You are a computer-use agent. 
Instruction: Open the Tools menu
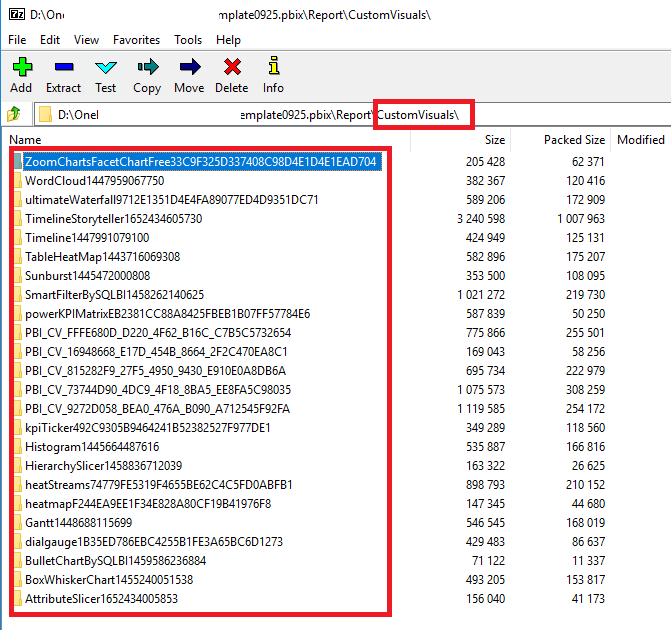point(188,40)
